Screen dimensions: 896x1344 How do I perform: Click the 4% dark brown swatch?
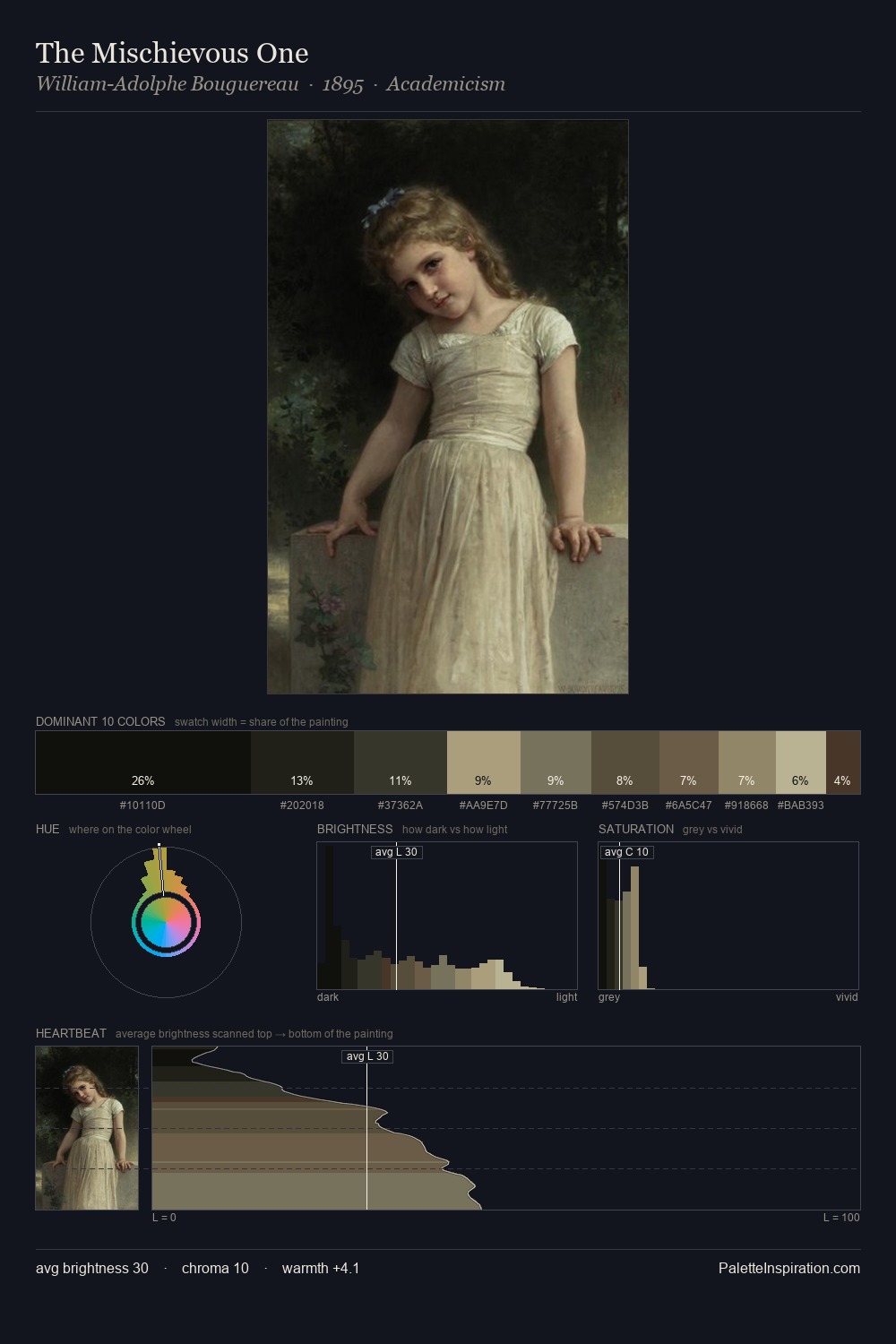tap(843, 762)
